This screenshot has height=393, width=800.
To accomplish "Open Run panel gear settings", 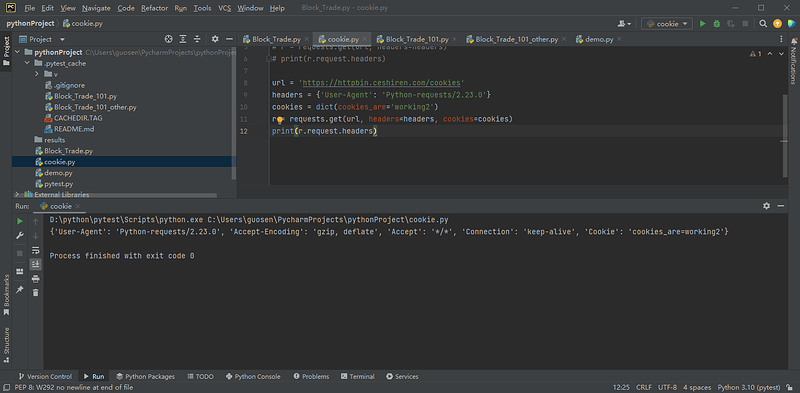I will 766,206.
